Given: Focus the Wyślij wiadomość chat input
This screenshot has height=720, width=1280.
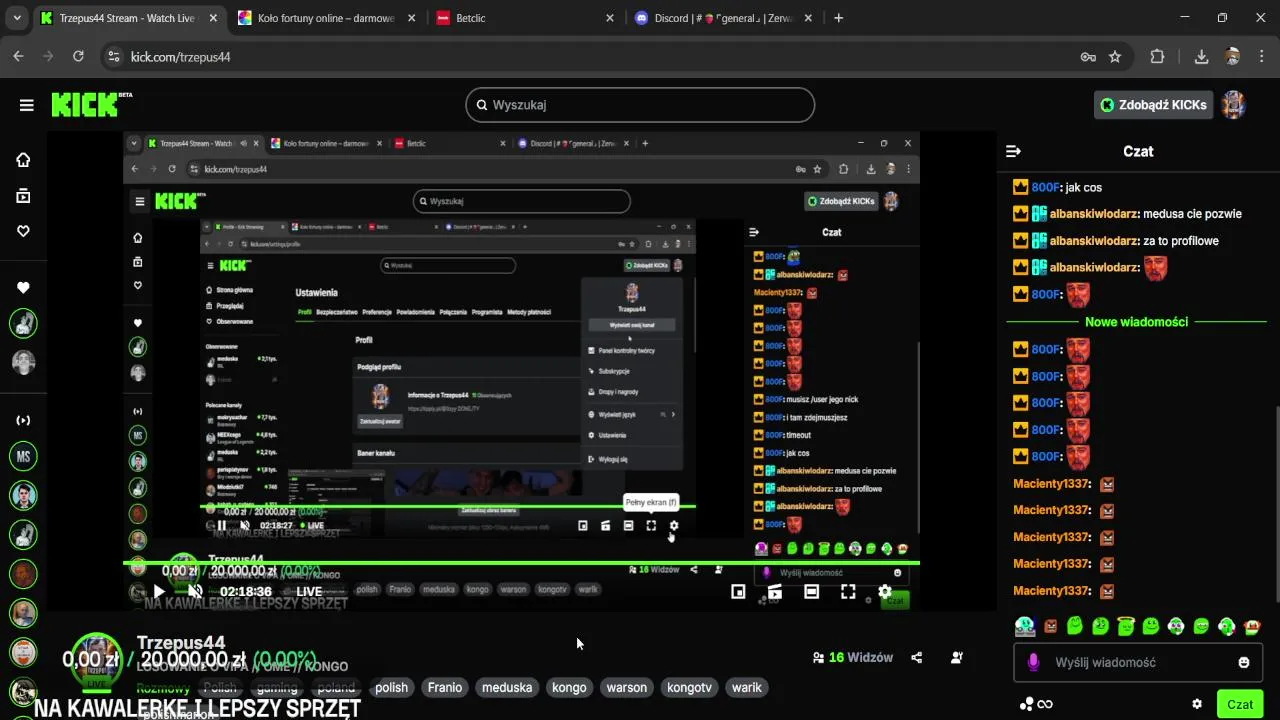Looking at the screenshot, I should pos(1138,662).
